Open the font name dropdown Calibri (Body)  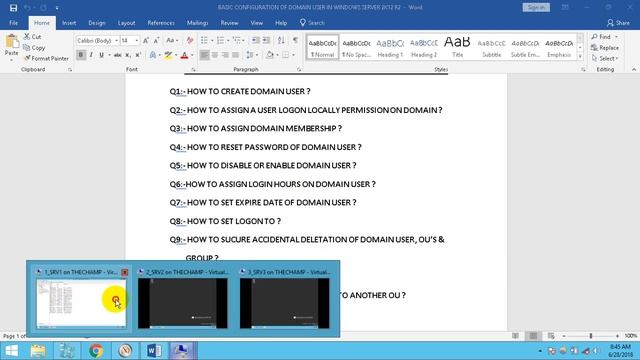pyautogui.click(x=117, y=40)
